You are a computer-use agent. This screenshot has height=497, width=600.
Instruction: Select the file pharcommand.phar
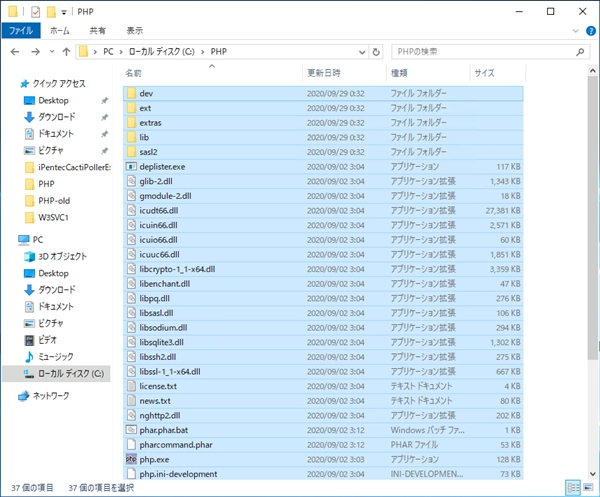point(323,445)
